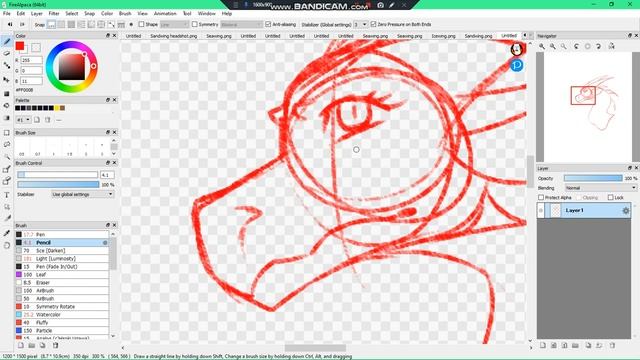Screen dimensions: 640x360
Task: Click the yellow palette swatch
Action: tap(57, 108)
